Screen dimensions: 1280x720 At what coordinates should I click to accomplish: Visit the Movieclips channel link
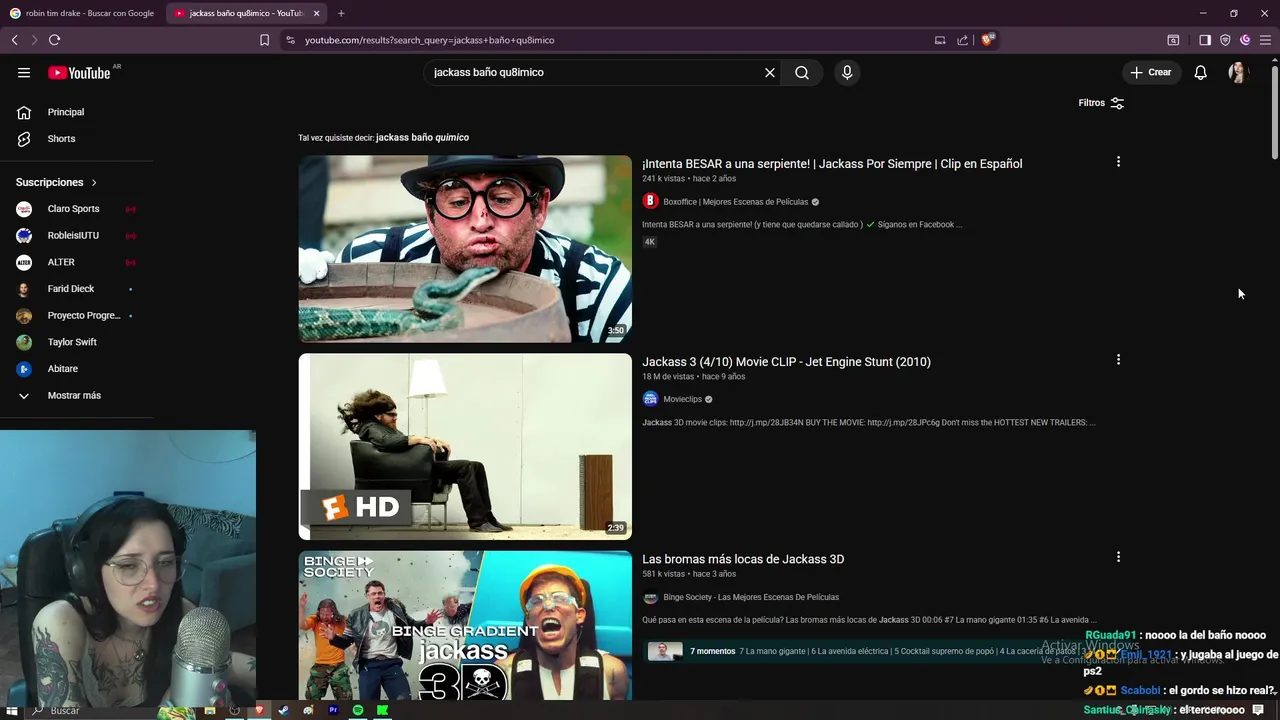(682, 399)
